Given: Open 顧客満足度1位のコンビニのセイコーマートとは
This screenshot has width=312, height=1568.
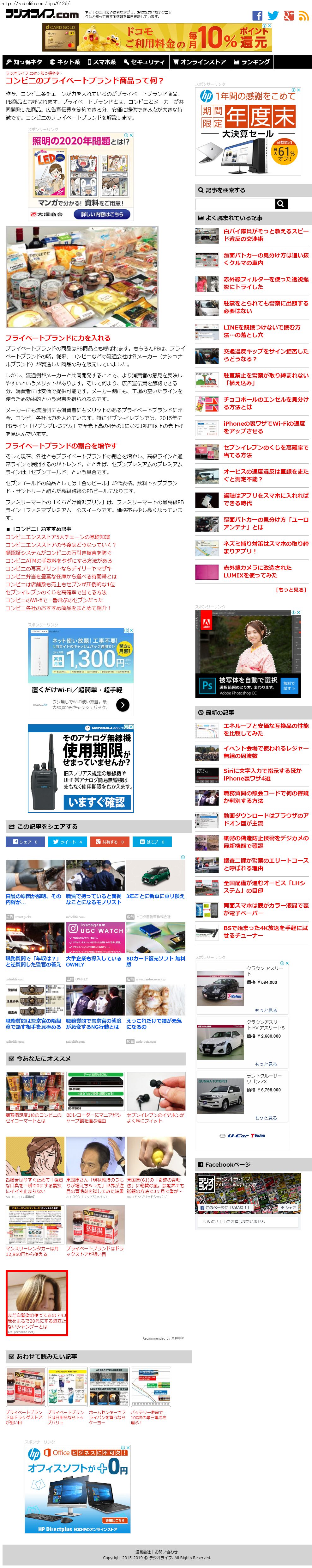Looking at the screenshot, I should point(34,1098).
